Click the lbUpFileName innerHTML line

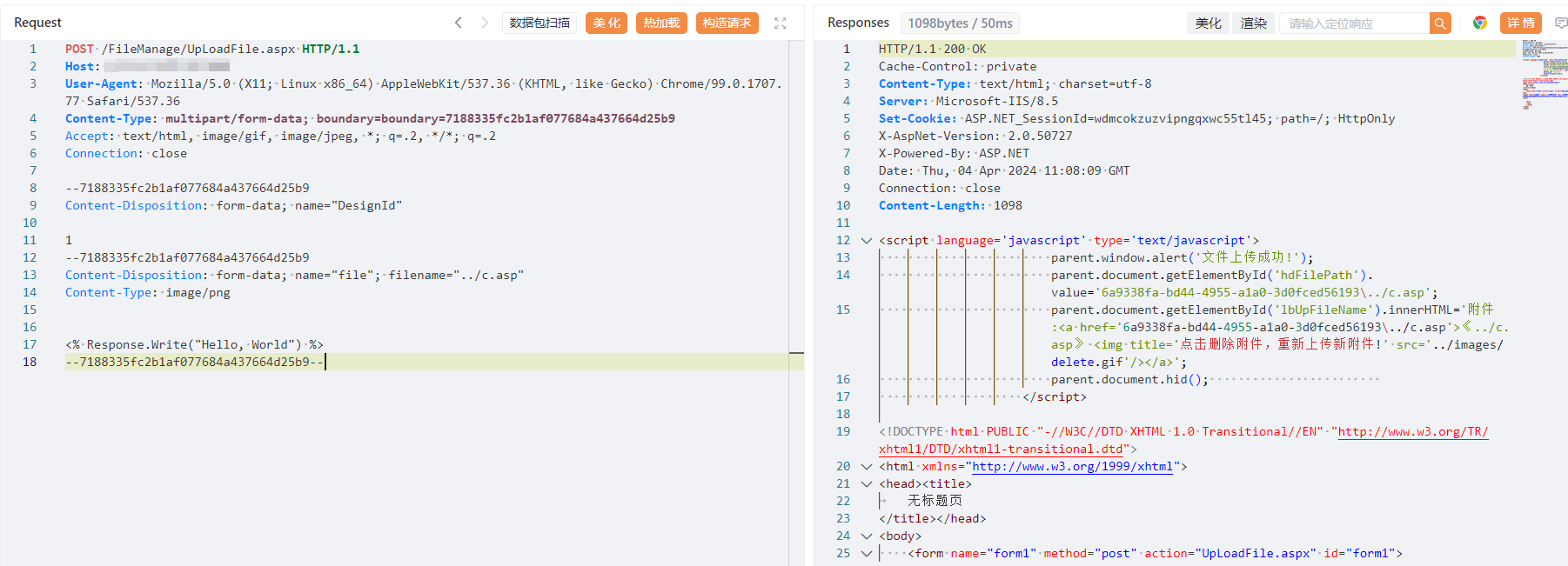click(1279, 336)
